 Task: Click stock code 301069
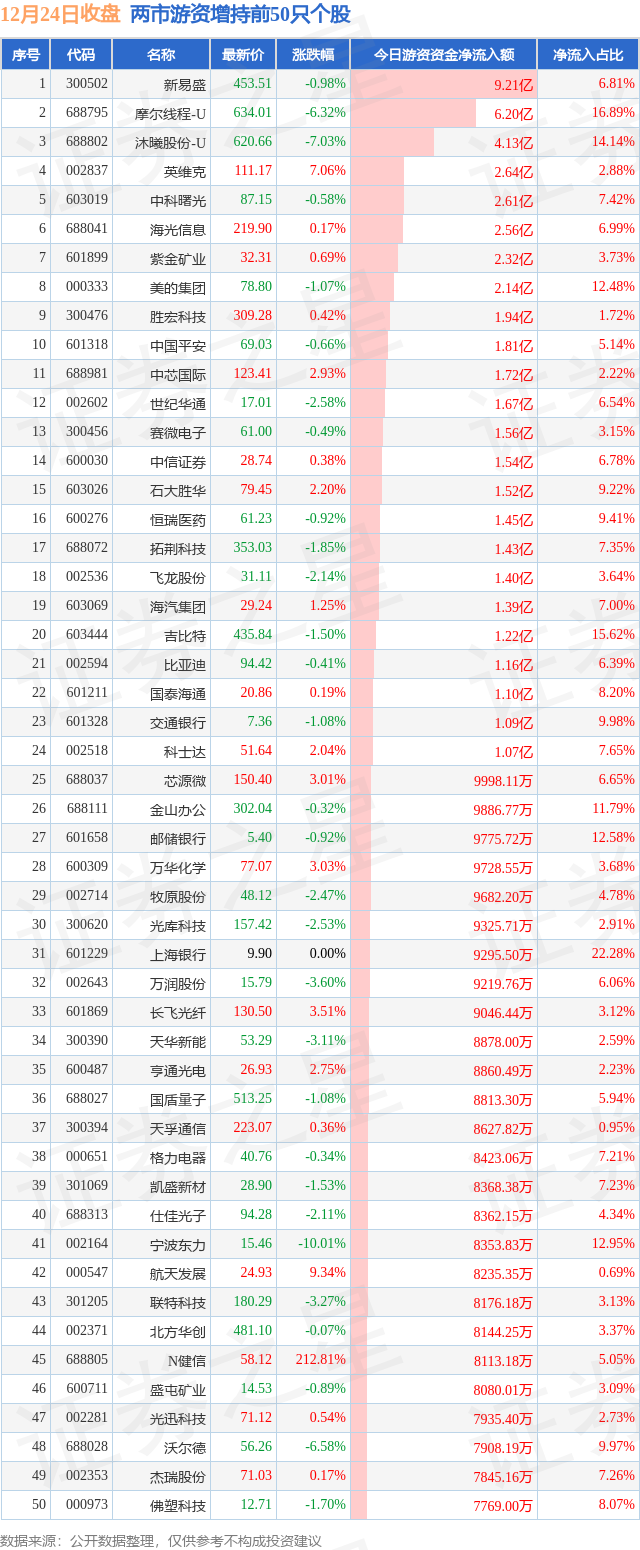tap(86, 1186)
